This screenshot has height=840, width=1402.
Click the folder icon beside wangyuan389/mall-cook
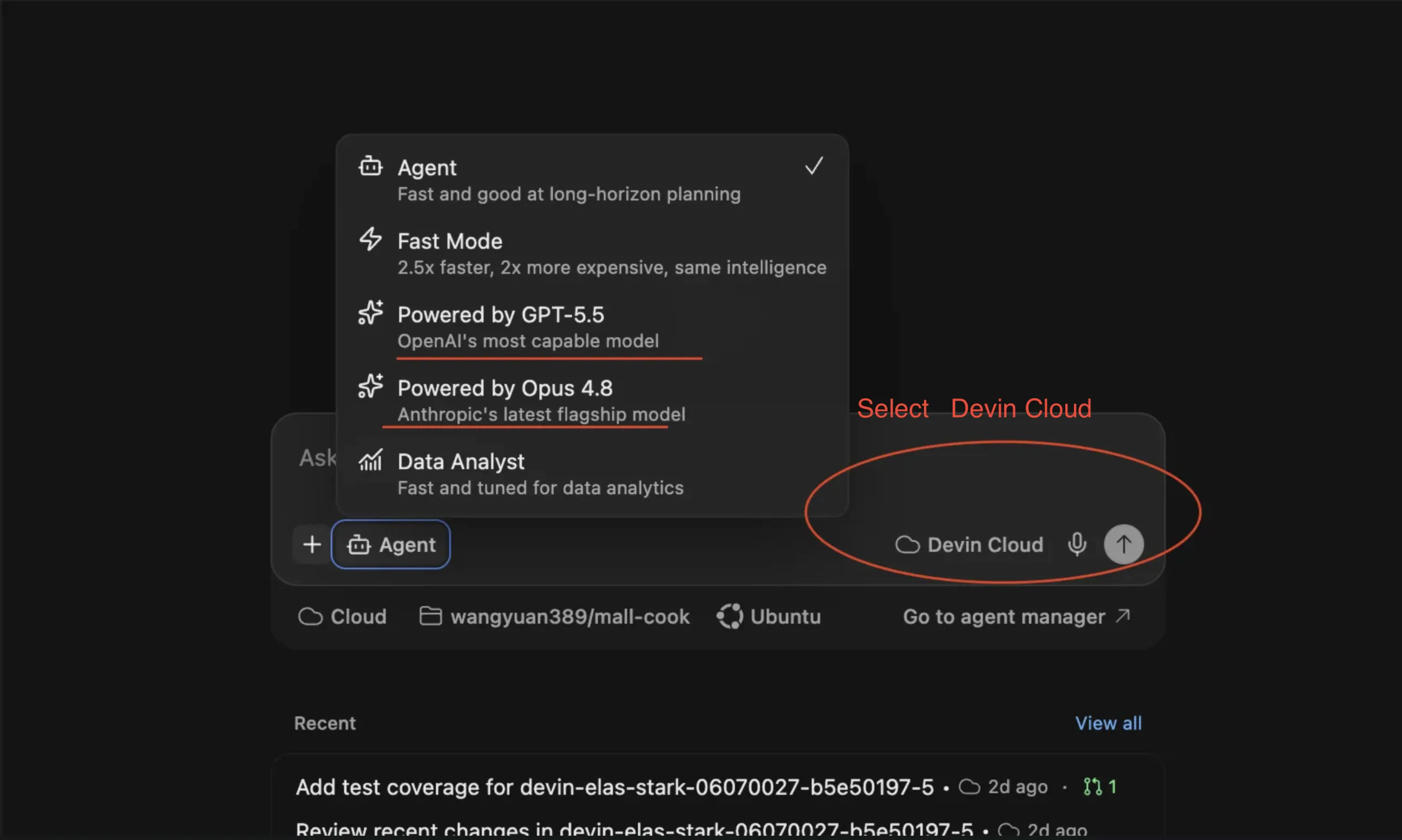point(431,616)
